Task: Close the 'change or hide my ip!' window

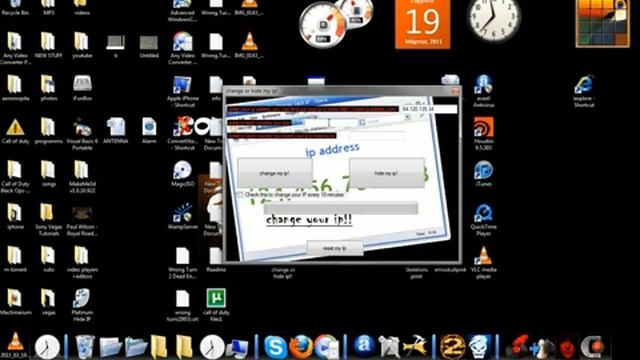Action: pyautogui.click(x=456, y=91)
